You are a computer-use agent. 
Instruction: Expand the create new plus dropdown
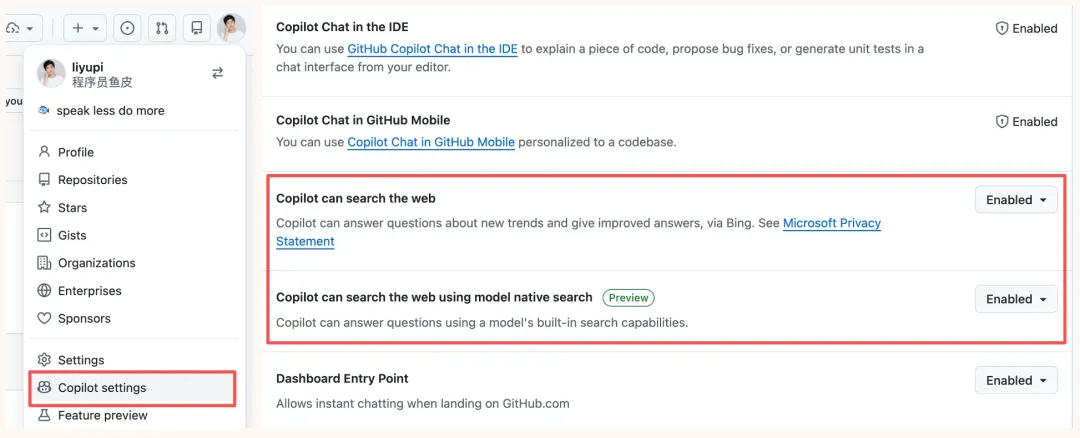click(x=86, y=28)
